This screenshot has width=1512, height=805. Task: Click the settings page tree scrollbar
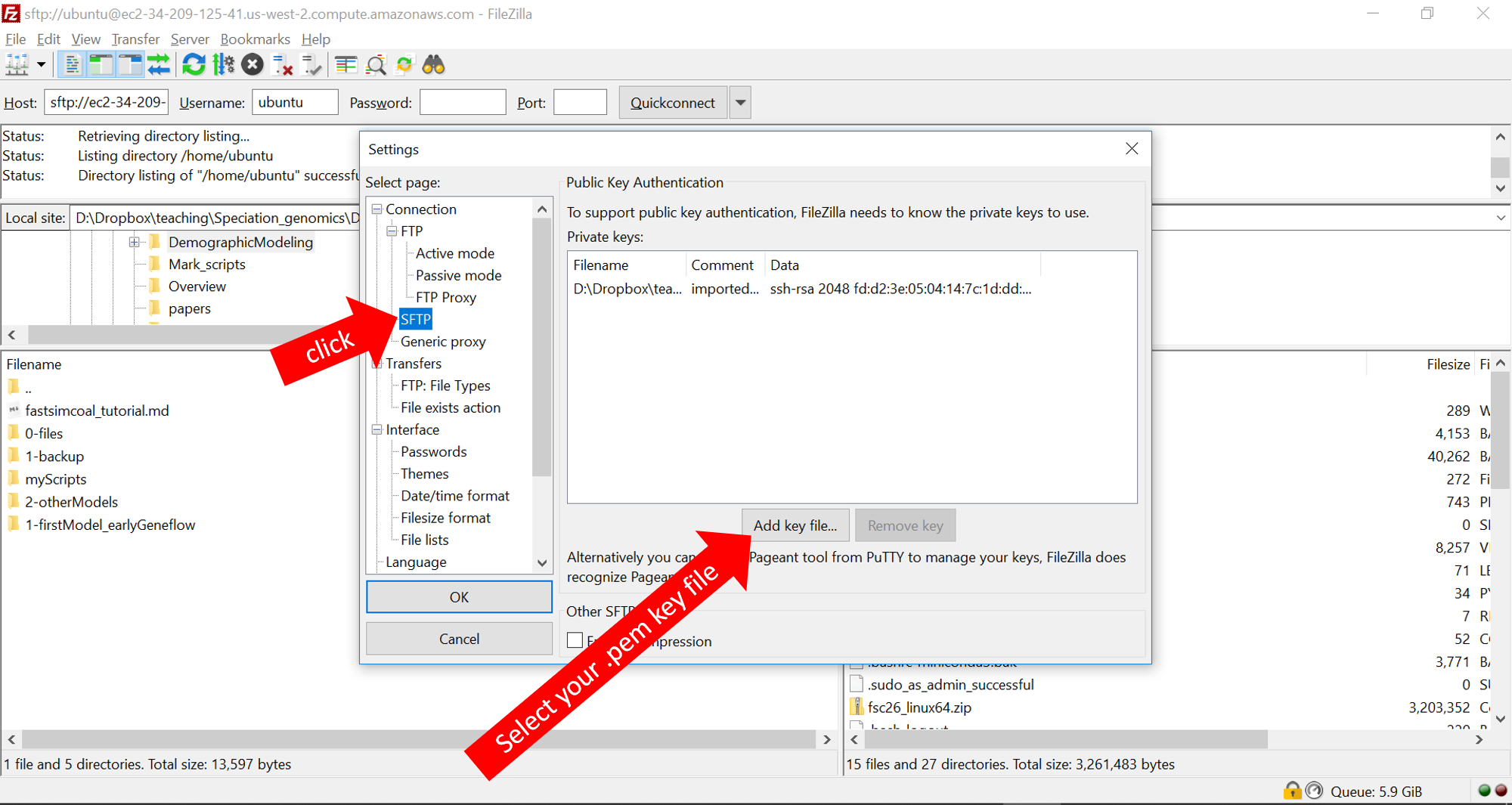[542, 348]
